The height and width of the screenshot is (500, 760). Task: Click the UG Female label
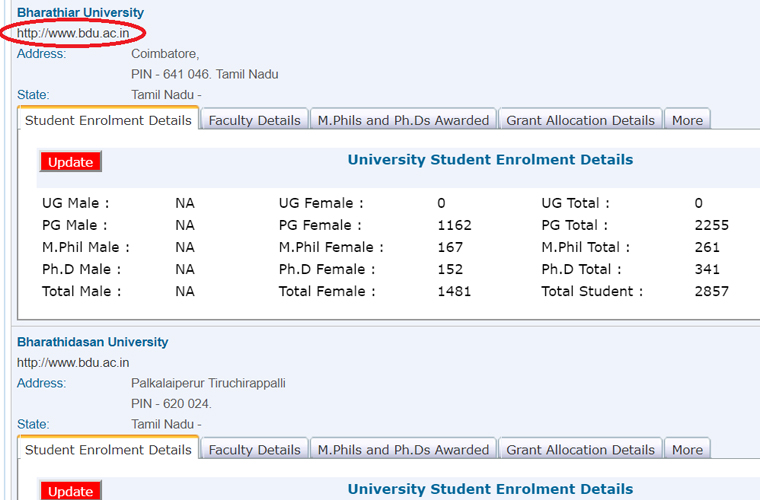pos(321,203)
